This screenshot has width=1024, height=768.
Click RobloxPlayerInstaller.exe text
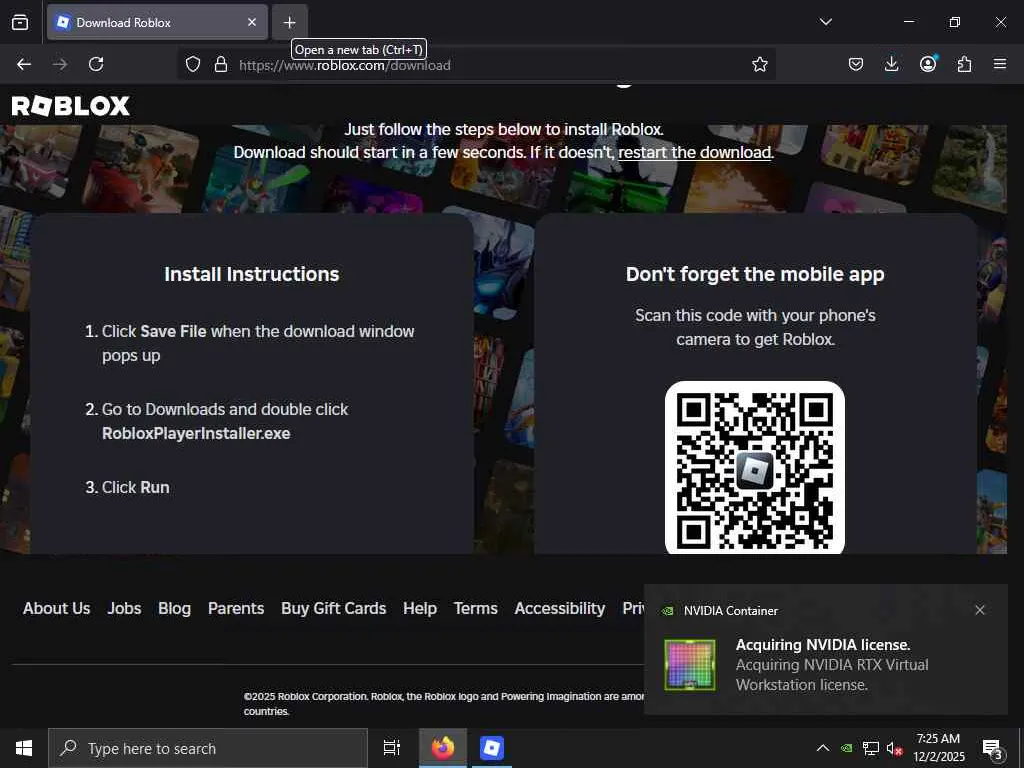(x=196, y=434)
